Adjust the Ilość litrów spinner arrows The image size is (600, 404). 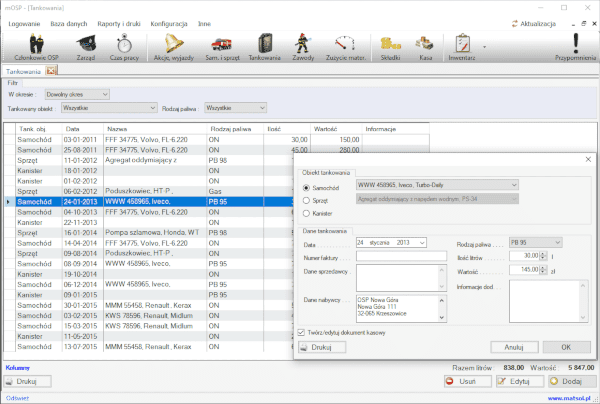click(x=543, y=256)
